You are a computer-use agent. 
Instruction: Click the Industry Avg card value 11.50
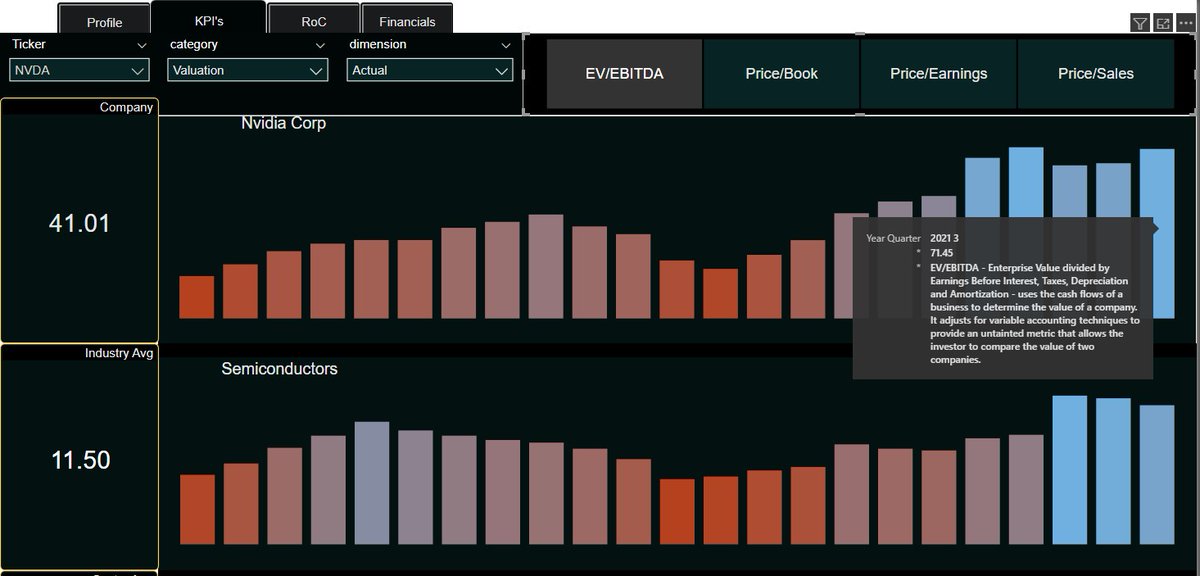click(79, 461)
